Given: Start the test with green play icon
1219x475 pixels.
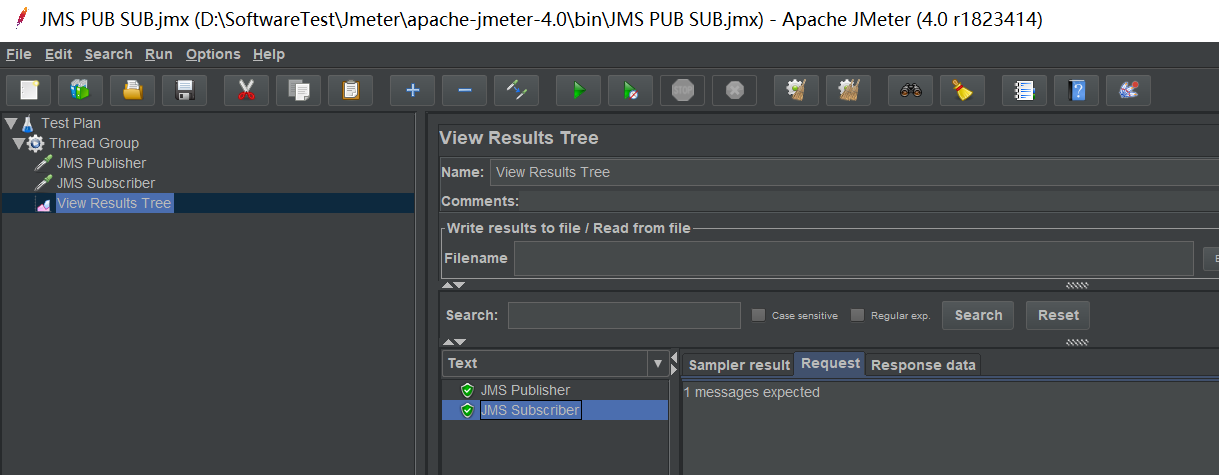Looking at the screenshot, I should [x=578, y=90].
